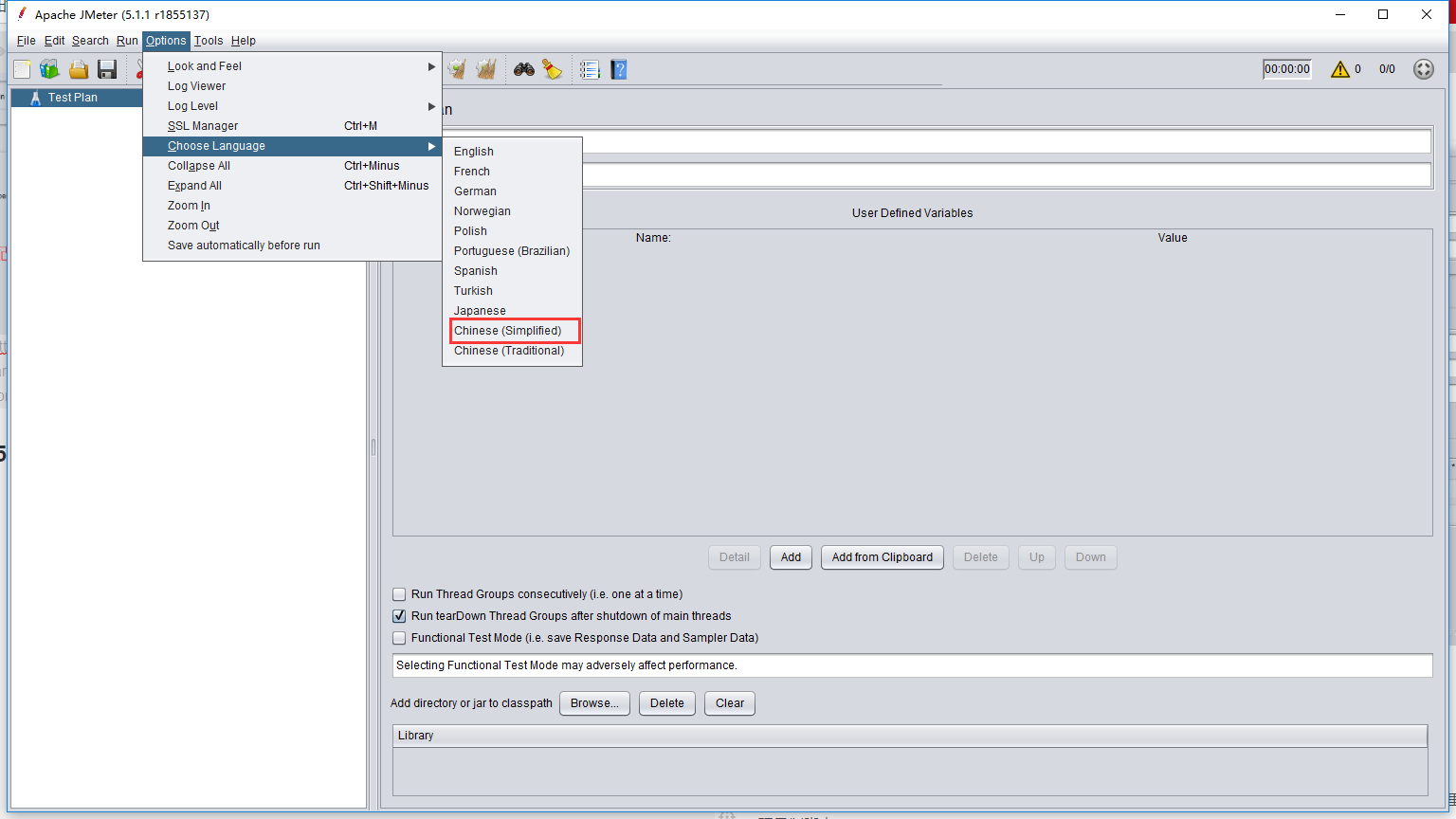Select Collapse All menu entry
Image resolution: width=1456 pixels, height=819 pixels.
point(292,166)
